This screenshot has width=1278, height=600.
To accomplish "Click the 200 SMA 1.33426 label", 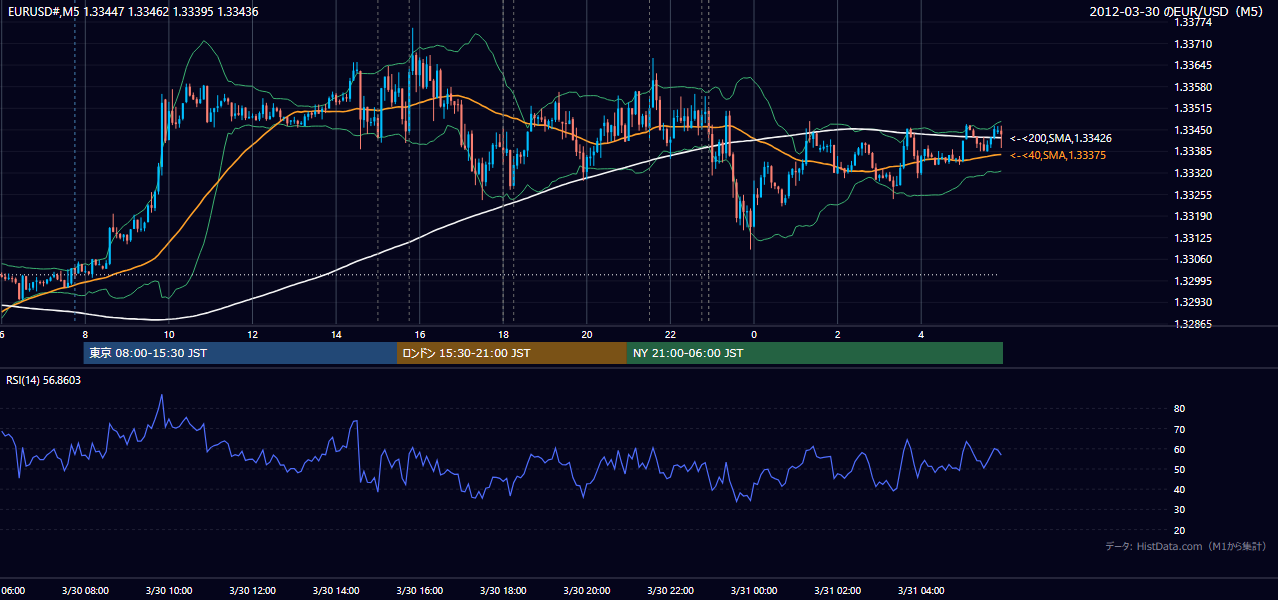I will pyautogui.click(x=1061, y=138).
